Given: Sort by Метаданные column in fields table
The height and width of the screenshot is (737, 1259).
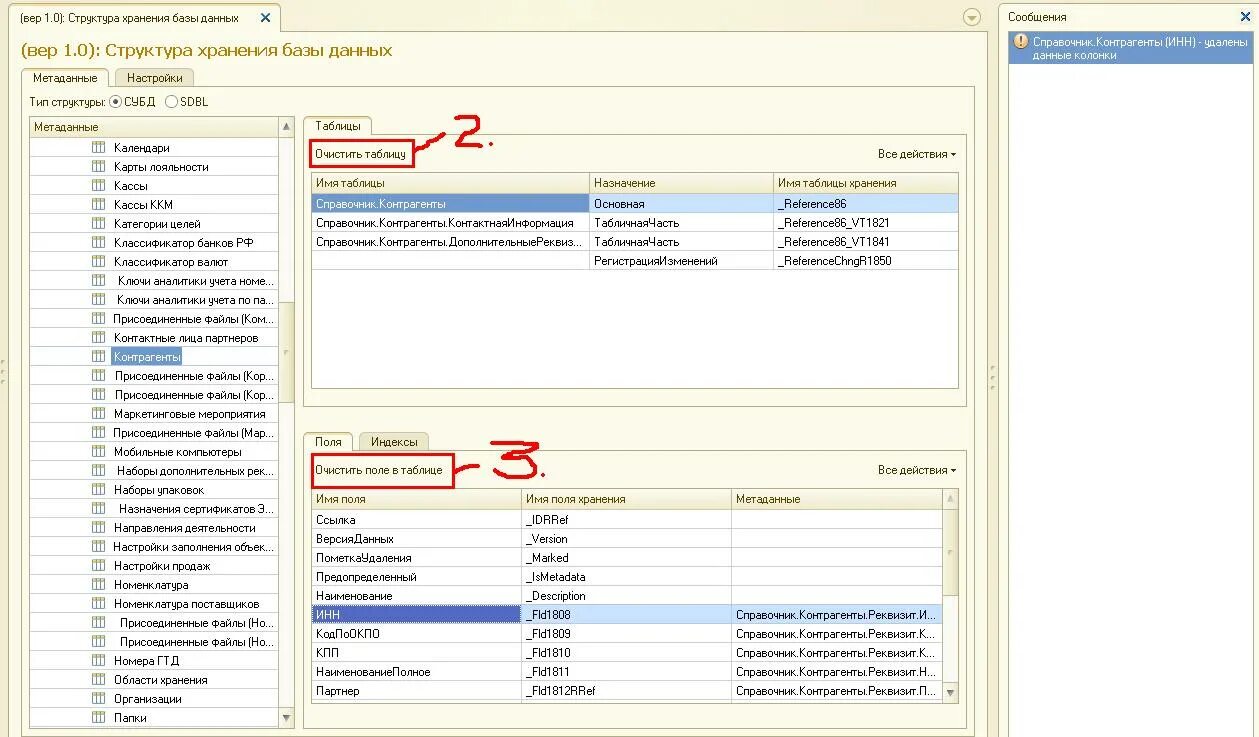Looking at the screenshot, I should (837, 499).
